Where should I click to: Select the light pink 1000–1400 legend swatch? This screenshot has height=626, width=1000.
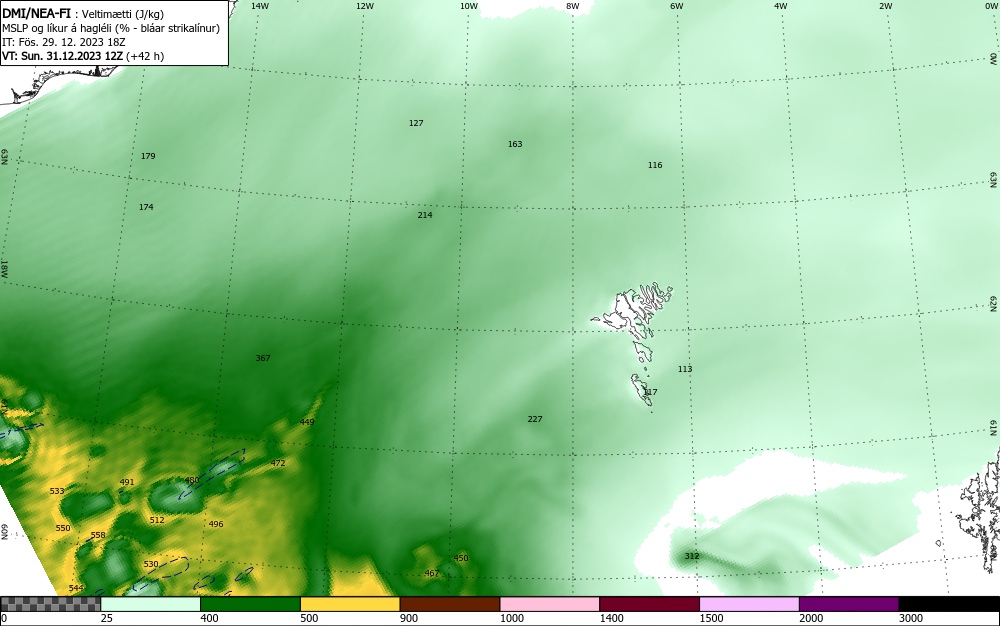click(x=550, y=604)
